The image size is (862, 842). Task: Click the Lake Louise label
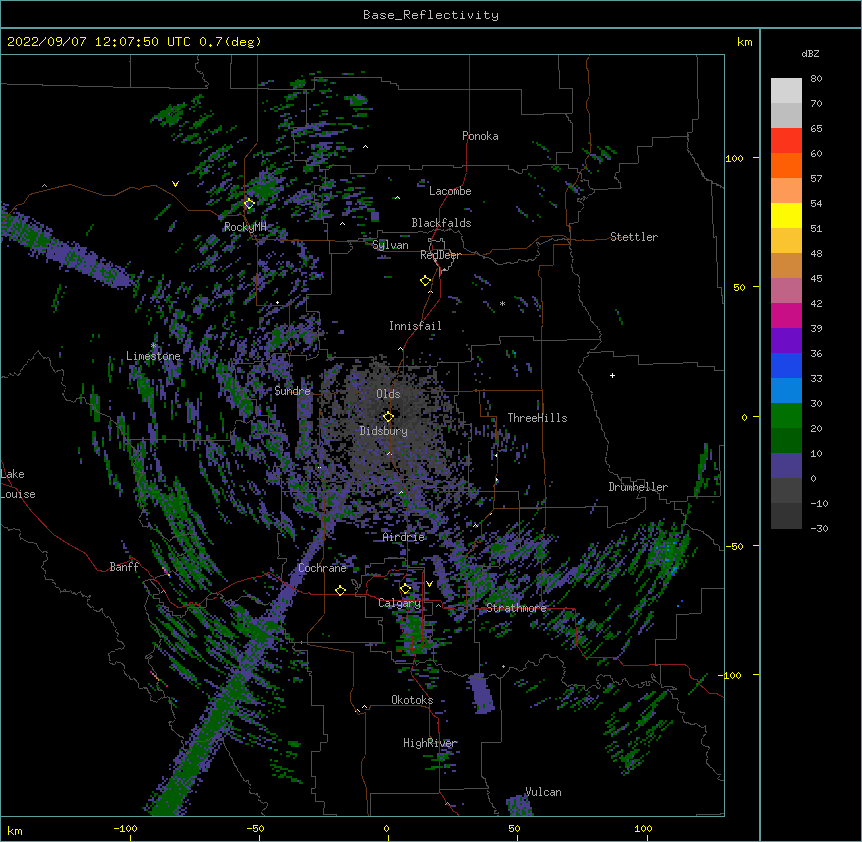pyautogui.click(x=18, y=484)
